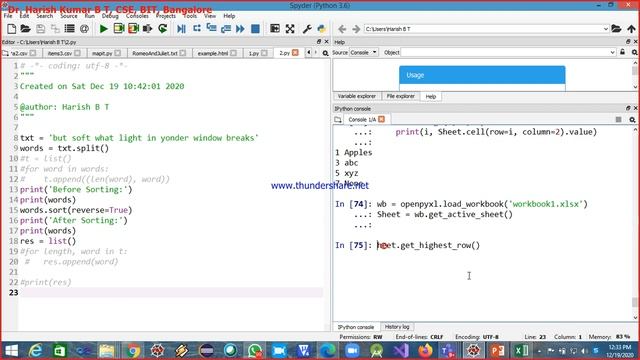
Task: Start debugging the file
Action: [182, 29]
